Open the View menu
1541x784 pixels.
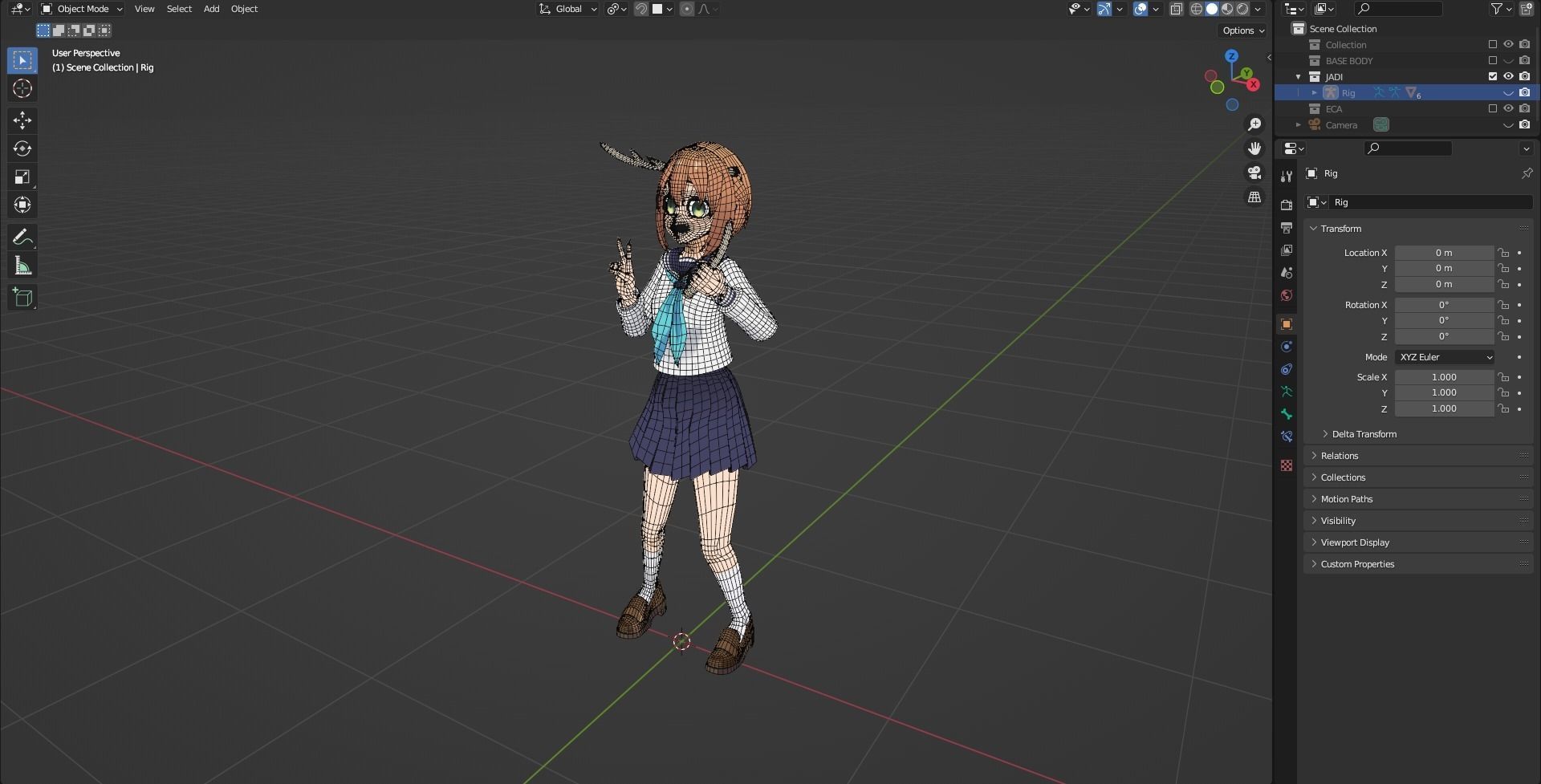(144, 9)
